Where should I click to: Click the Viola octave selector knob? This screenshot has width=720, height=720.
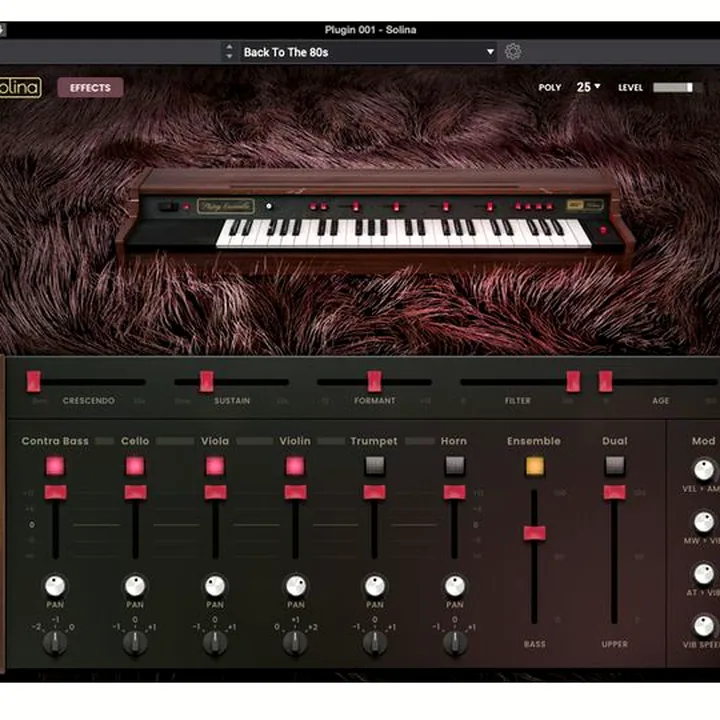coord(215,642)
